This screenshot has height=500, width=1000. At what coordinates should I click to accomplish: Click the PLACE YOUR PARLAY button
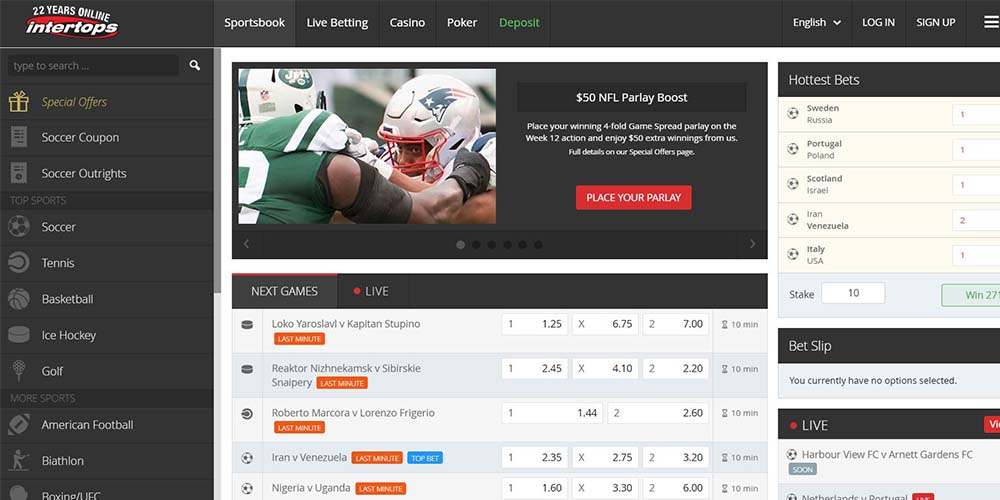633,197
